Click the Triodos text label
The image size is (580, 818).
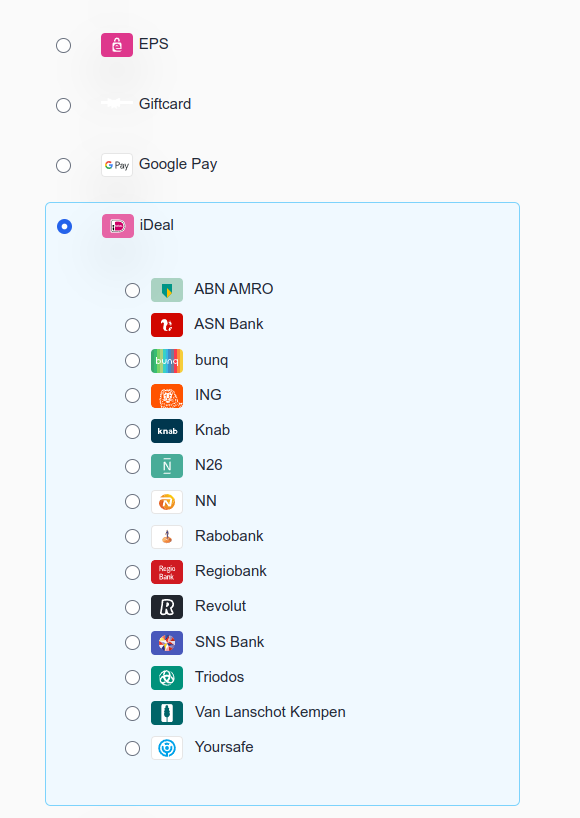(x=220, y=677)
